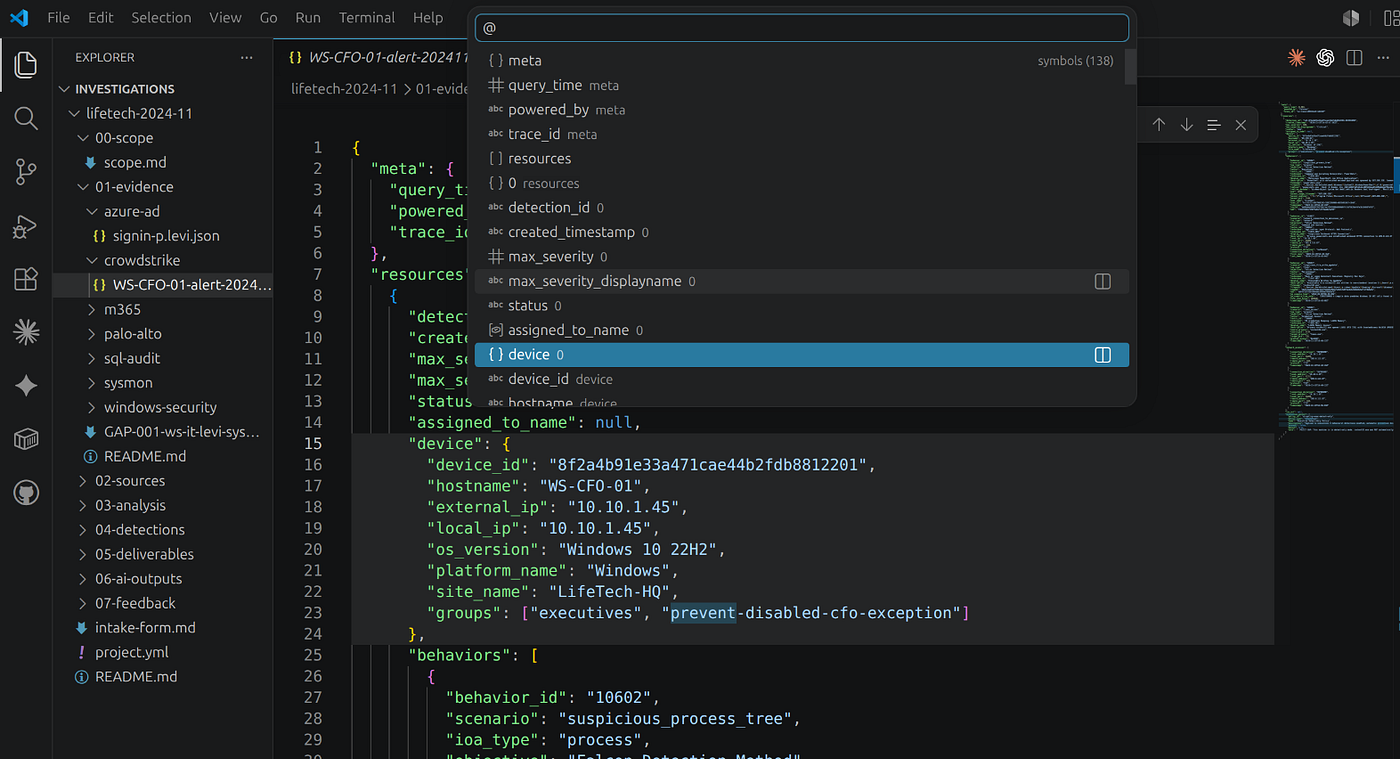Open the Run and Debug view
This screenshot has width=1400, height=759.
(26, 226)
